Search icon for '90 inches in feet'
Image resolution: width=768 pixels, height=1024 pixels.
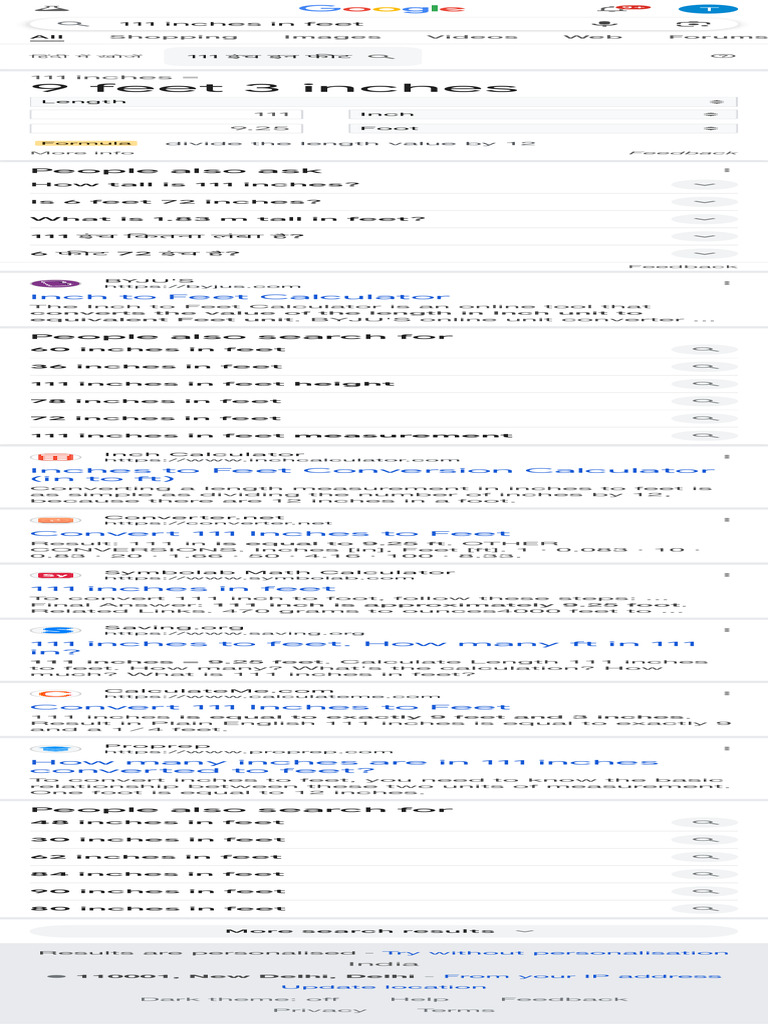point(705,891)
